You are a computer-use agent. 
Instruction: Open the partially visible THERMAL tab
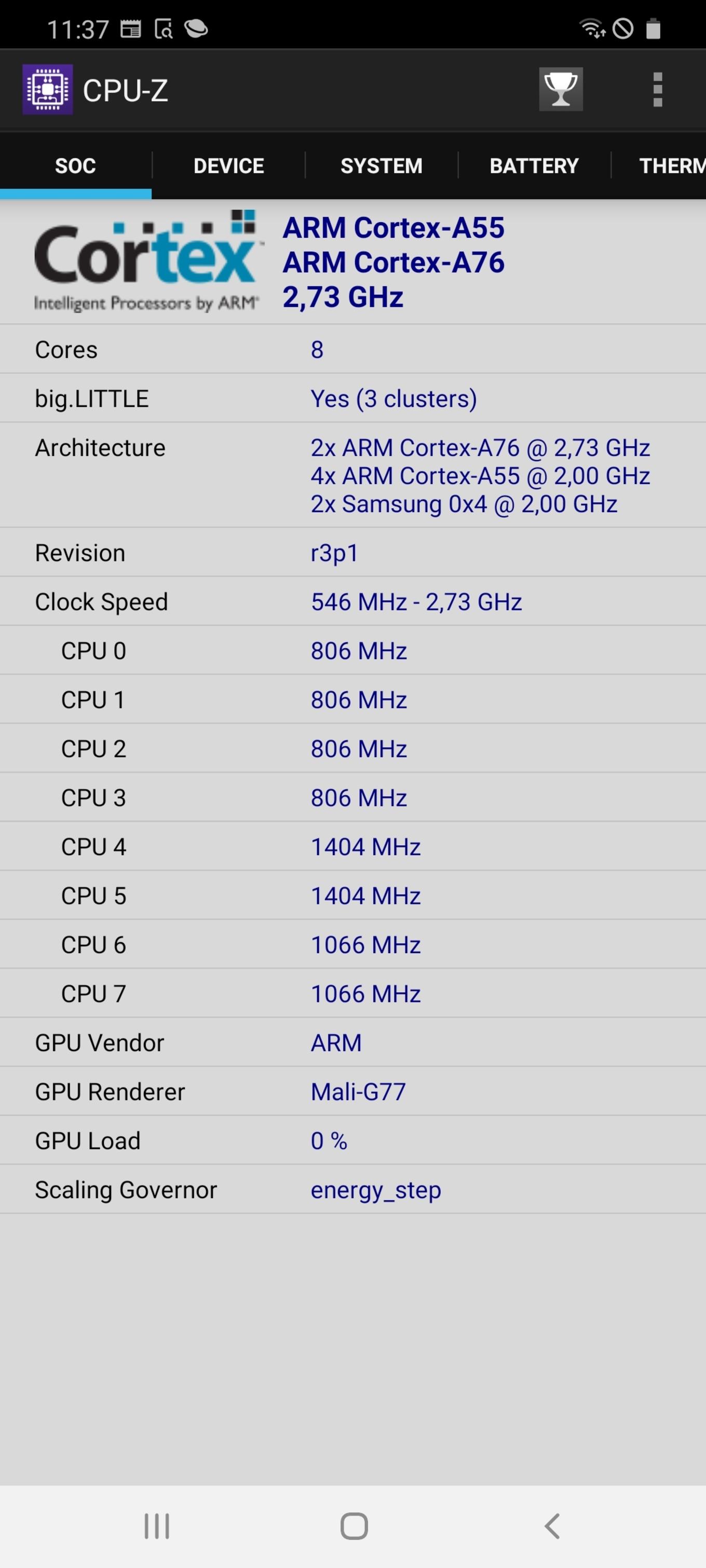coord(659,166)
